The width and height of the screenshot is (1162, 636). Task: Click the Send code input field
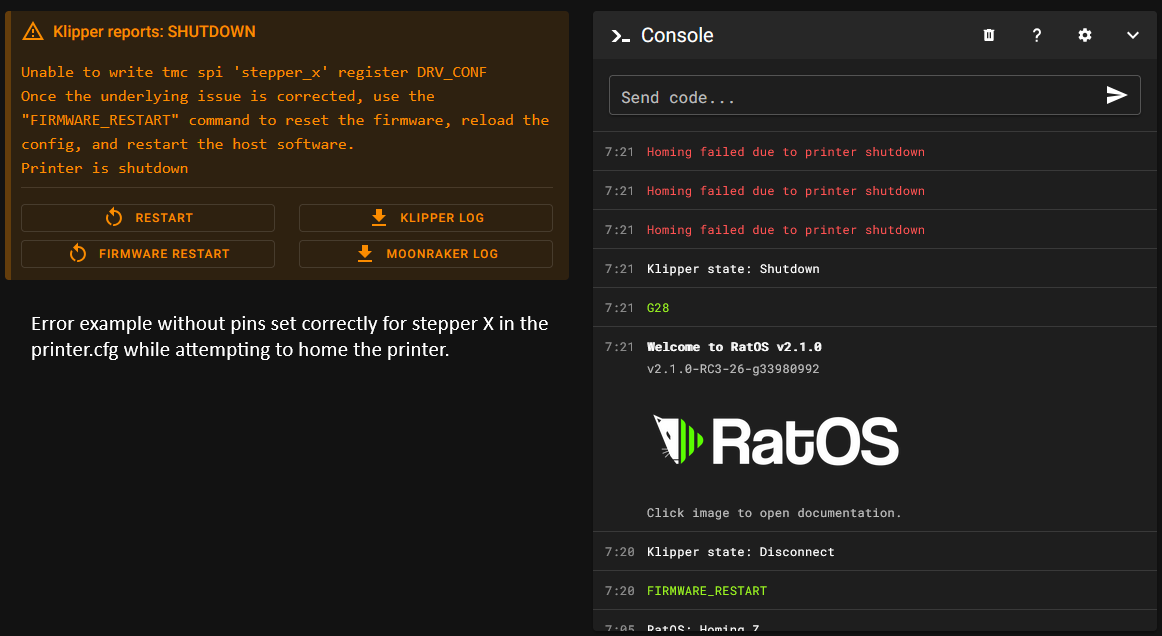[874, 95]
